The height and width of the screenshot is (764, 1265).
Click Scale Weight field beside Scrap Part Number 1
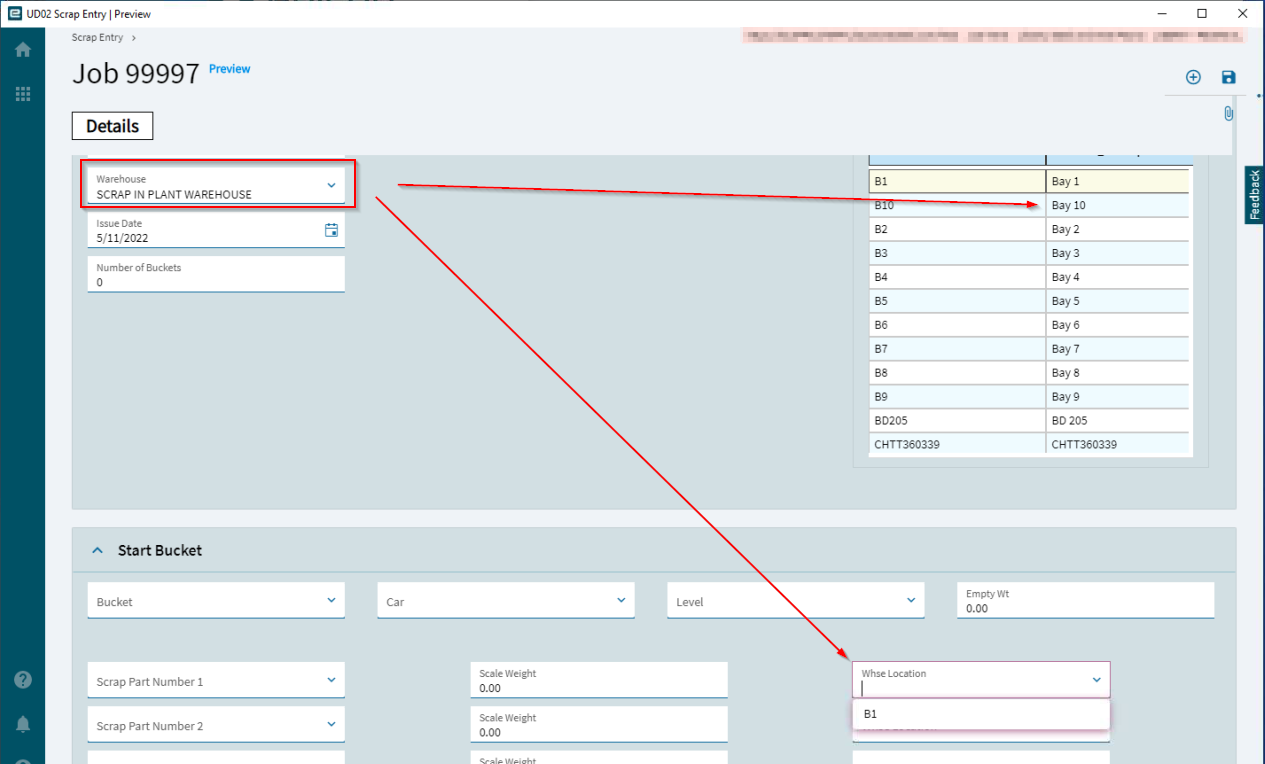pos(599,680)
